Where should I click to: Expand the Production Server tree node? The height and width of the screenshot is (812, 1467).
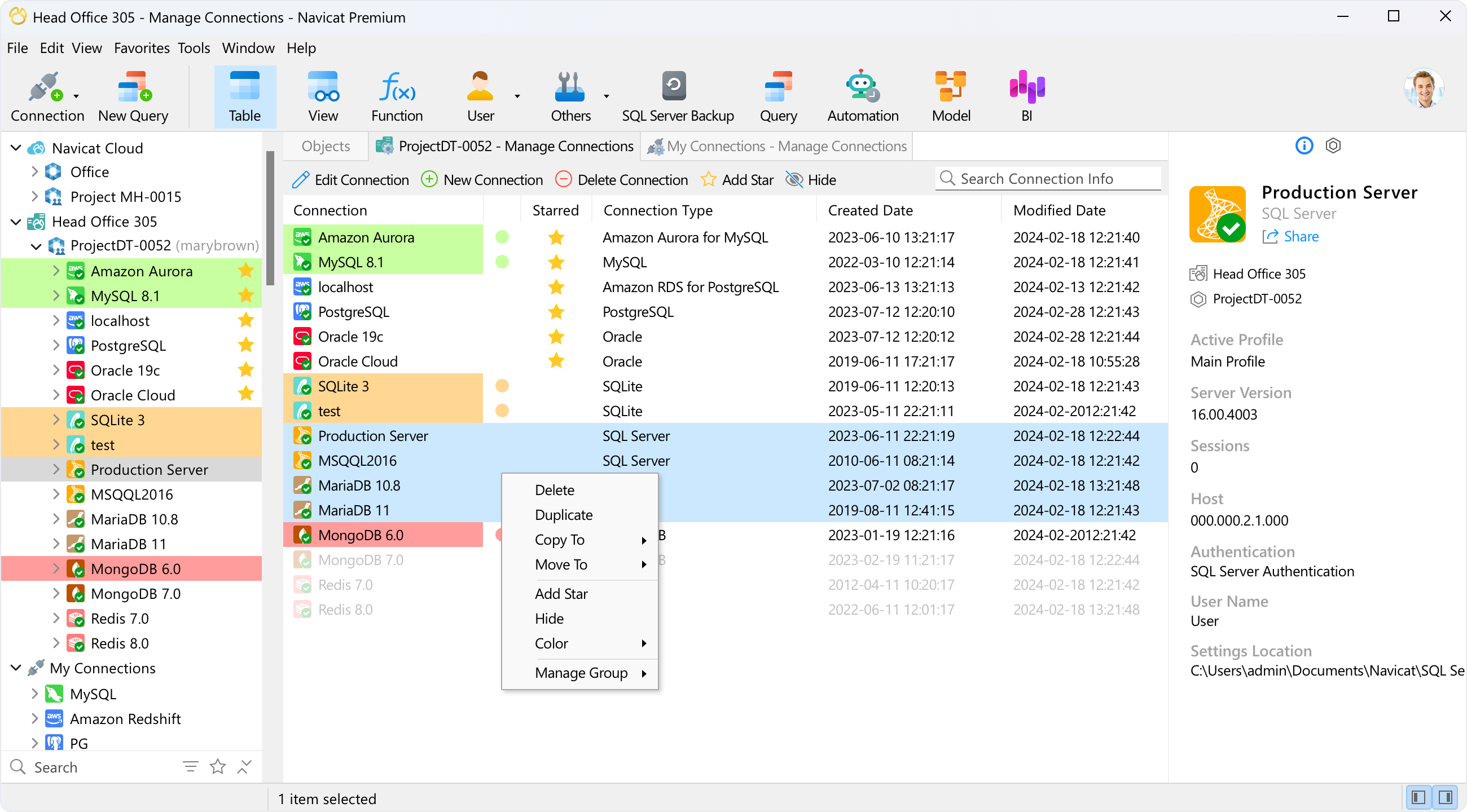click(56, 470)
